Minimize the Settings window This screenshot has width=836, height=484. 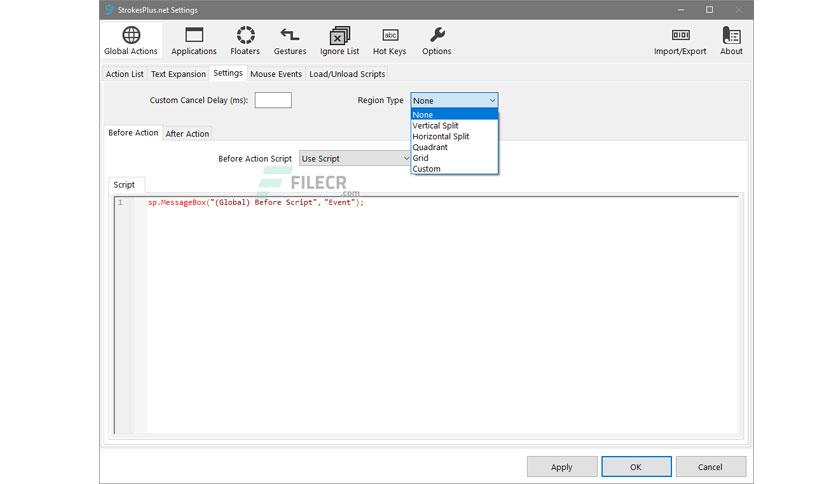tap(681, 10)
